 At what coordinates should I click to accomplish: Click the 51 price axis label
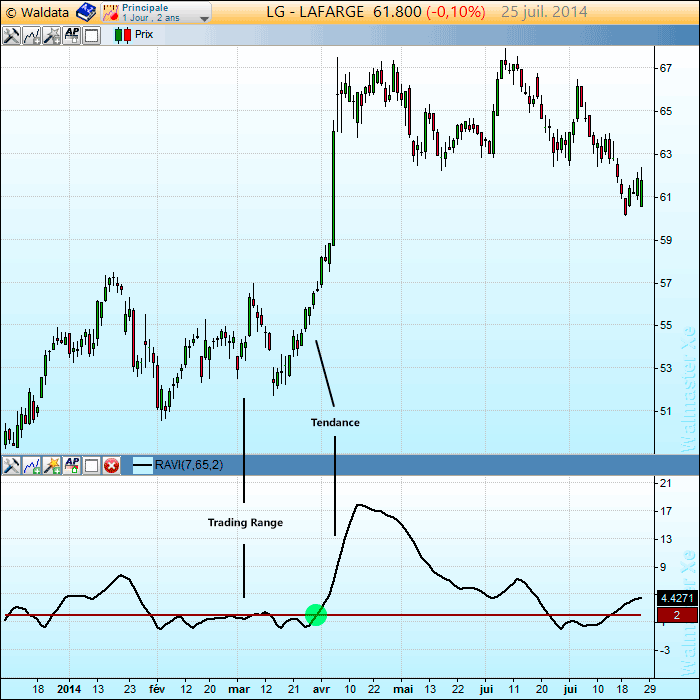point(665,411)
